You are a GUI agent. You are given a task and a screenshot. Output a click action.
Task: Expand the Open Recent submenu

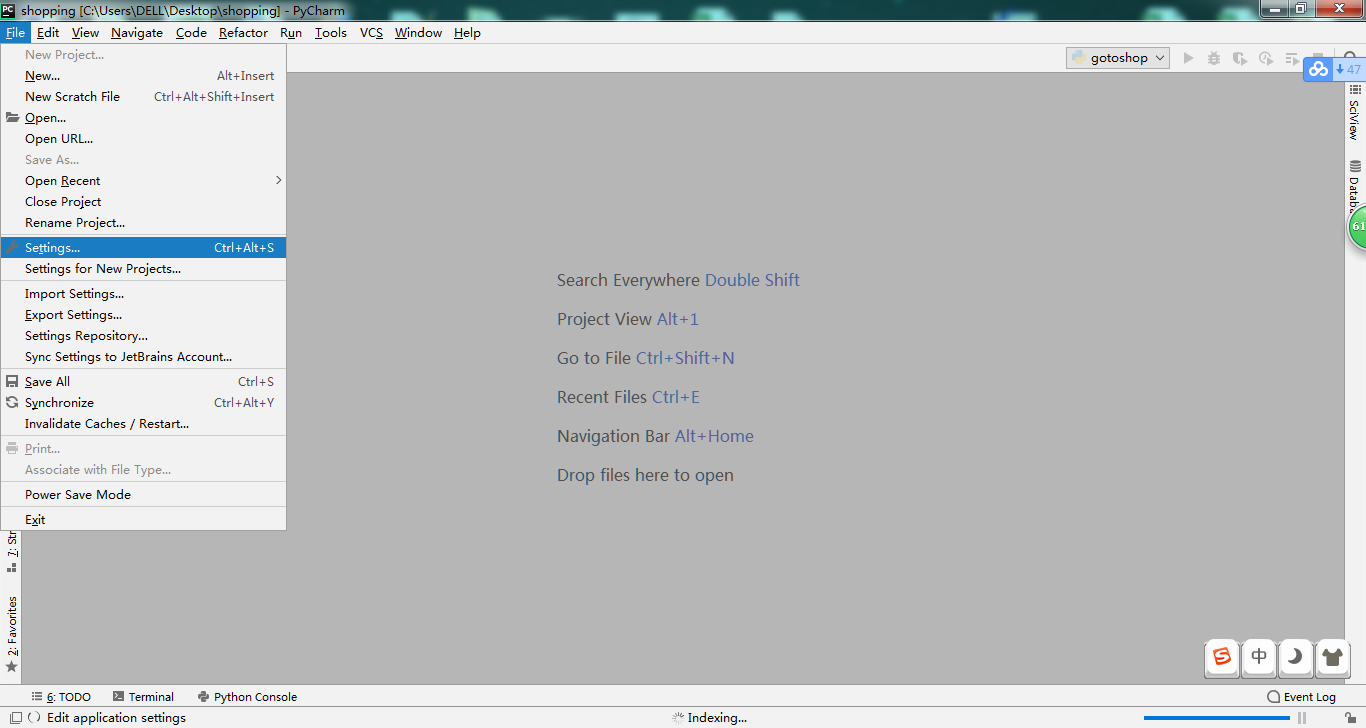(143, 181)
